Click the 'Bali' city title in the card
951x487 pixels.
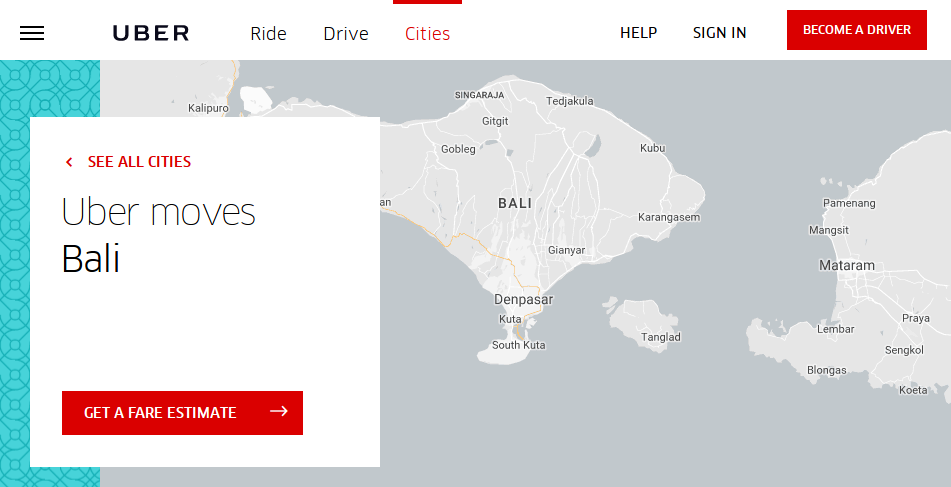point(91,259)
